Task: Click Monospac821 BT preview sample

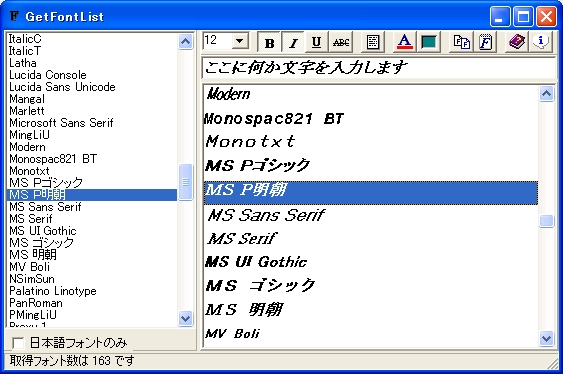Action: (274, 118)
